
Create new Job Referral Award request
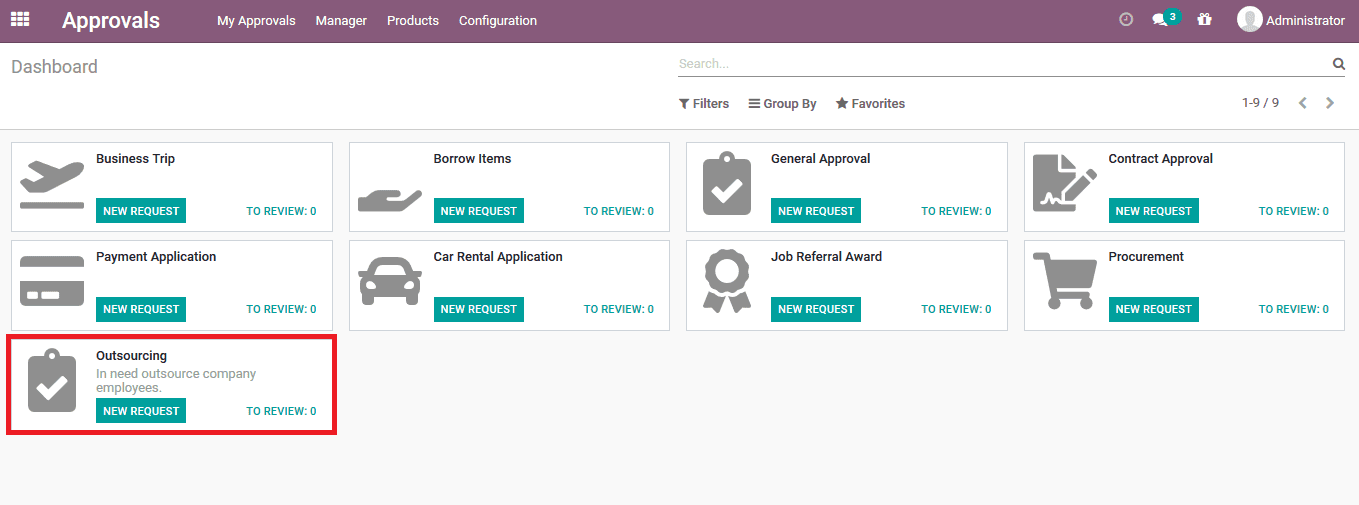tap(816, 309)
